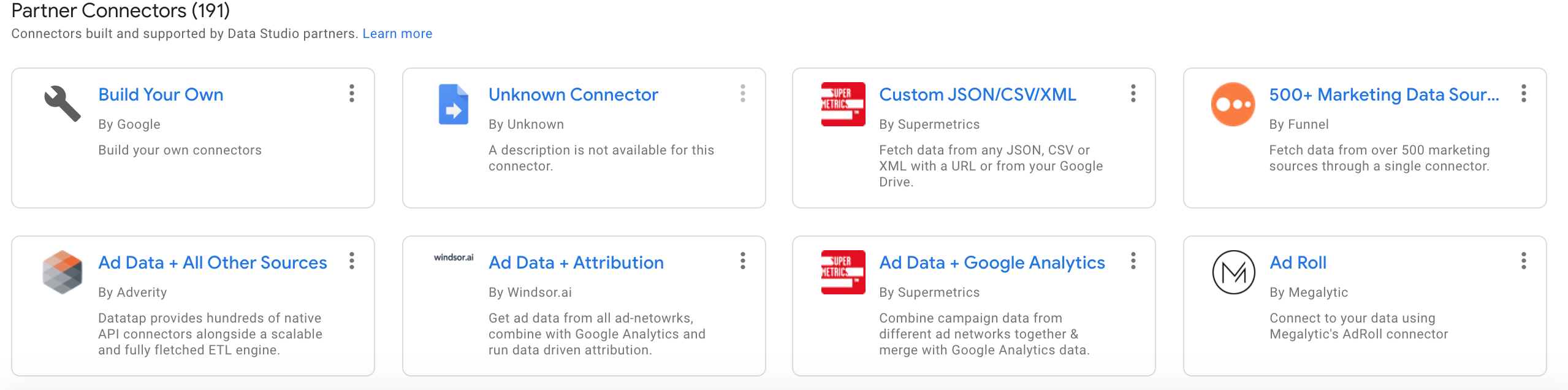This screenshot has height=390, width=1568.
Task: Select the Build Your Own connector title
Action: point(161,94)
